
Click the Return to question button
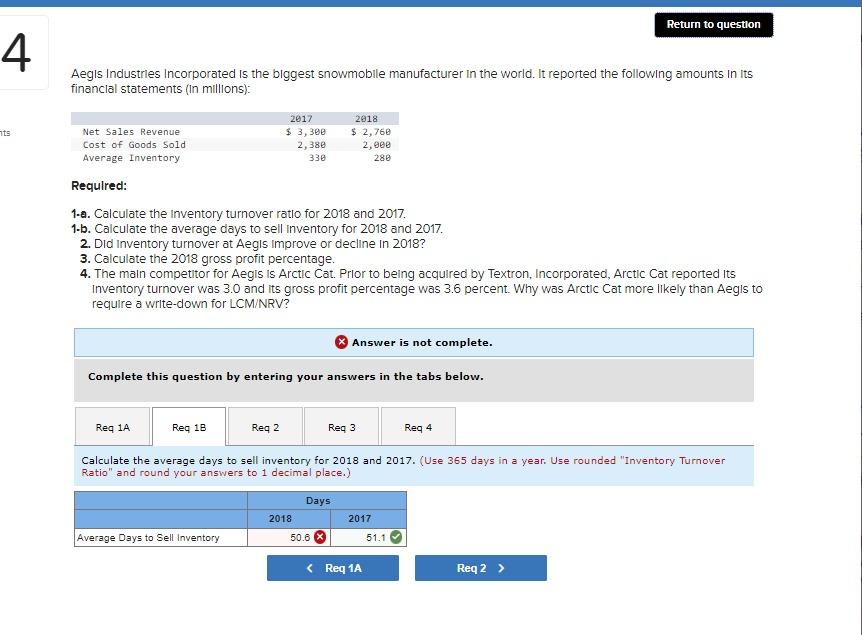pyautogui.click(x=714, y=25)
